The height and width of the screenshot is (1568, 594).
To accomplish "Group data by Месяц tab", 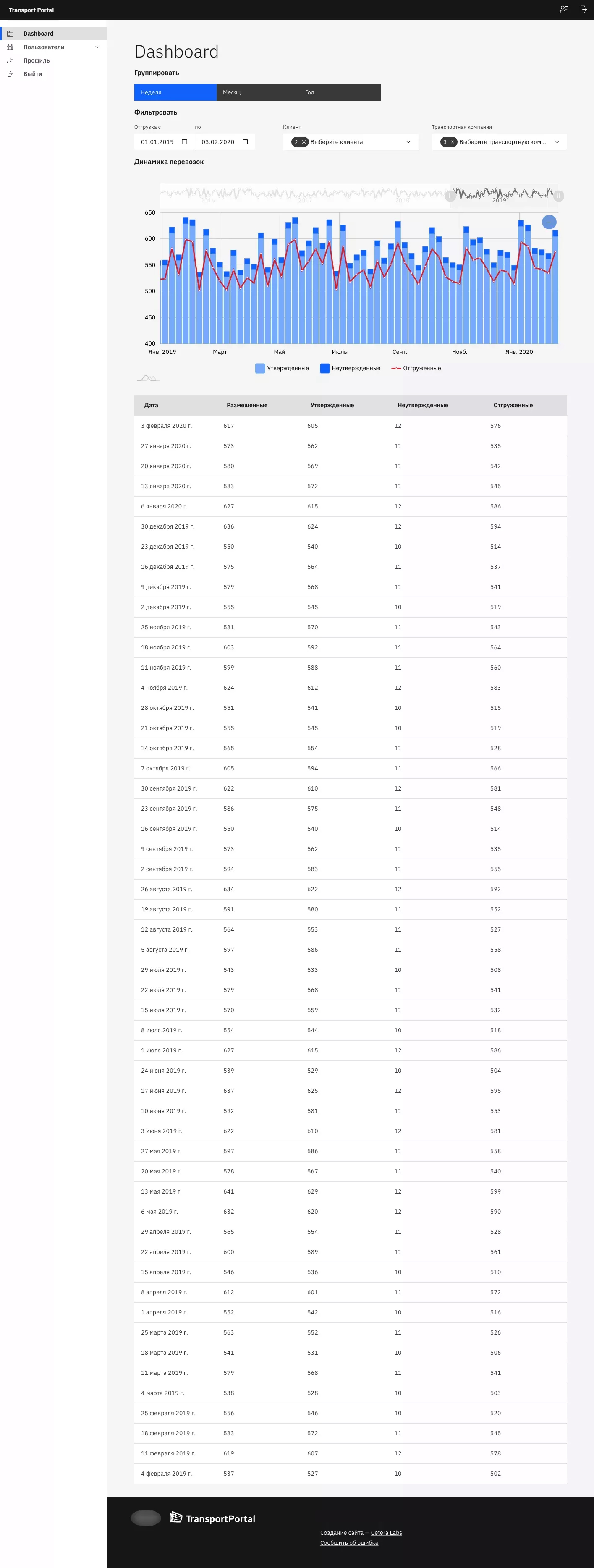I will click(x=257, y=92).
